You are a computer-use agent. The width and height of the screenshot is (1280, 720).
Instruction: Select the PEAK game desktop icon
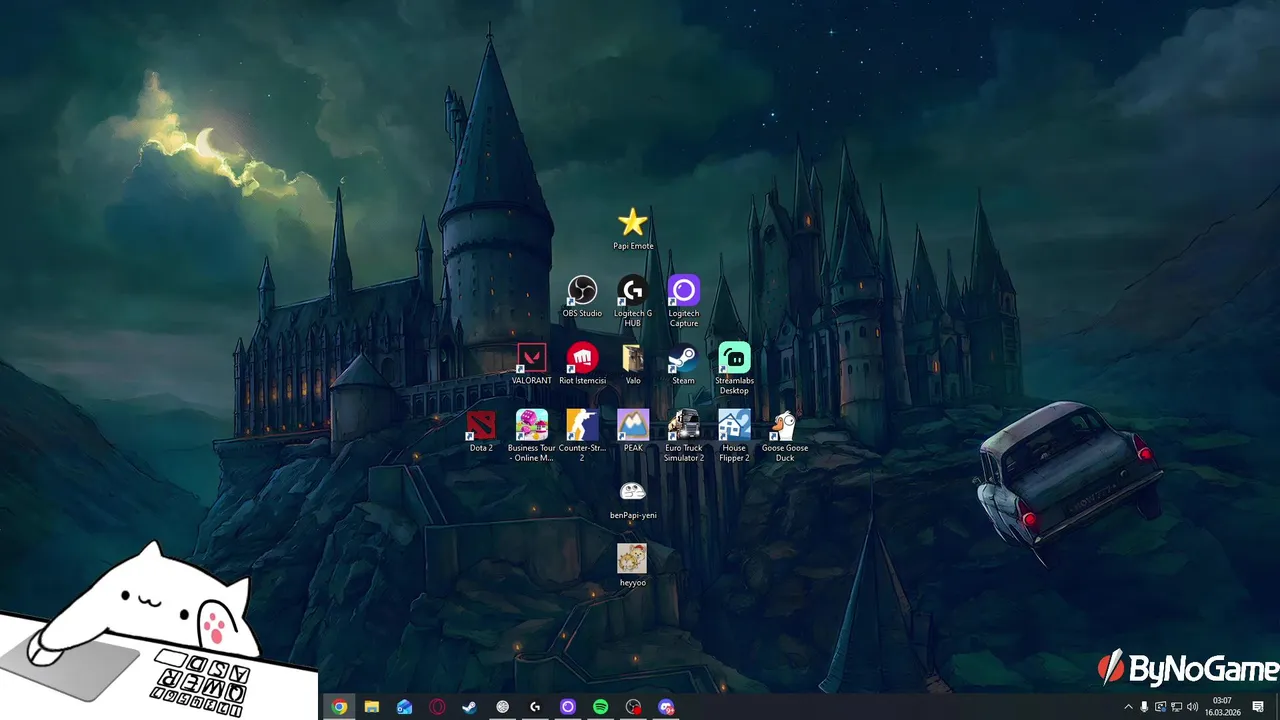(x=633, y=431)
